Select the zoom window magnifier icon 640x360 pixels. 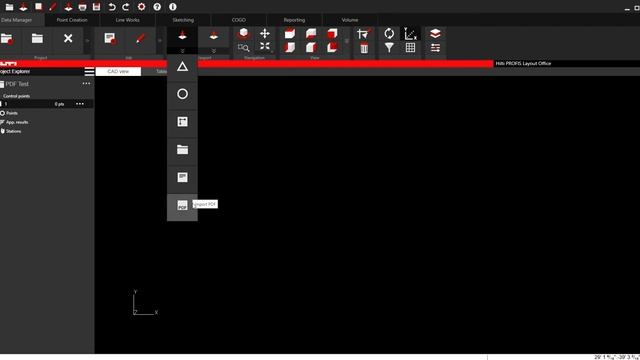[x=243, y=47]
